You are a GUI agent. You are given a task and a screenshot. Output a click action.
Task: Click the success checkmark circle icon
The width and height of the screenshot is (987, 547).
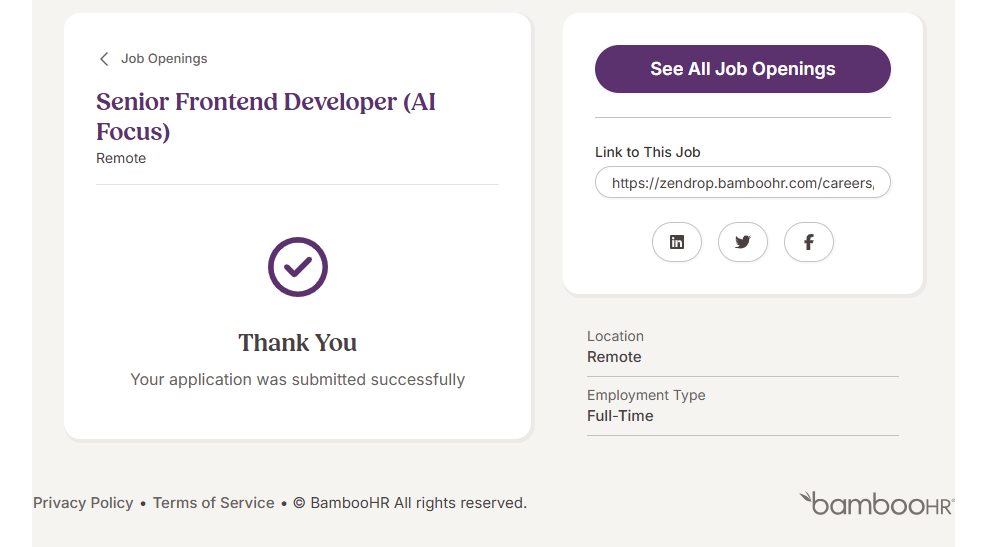point(298,267)
